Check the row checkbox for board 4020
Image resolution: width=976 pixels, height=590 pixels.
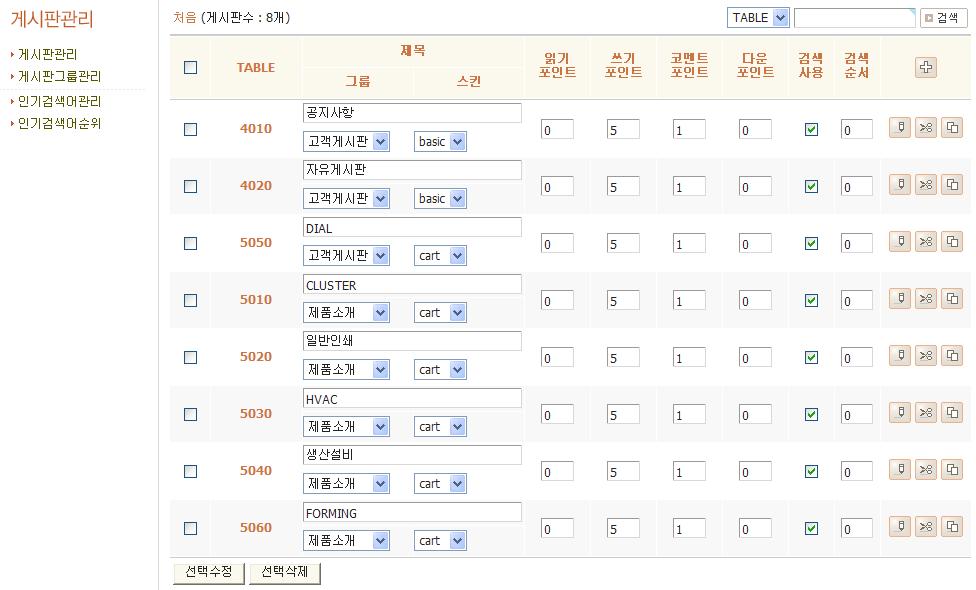pos(190,186)
